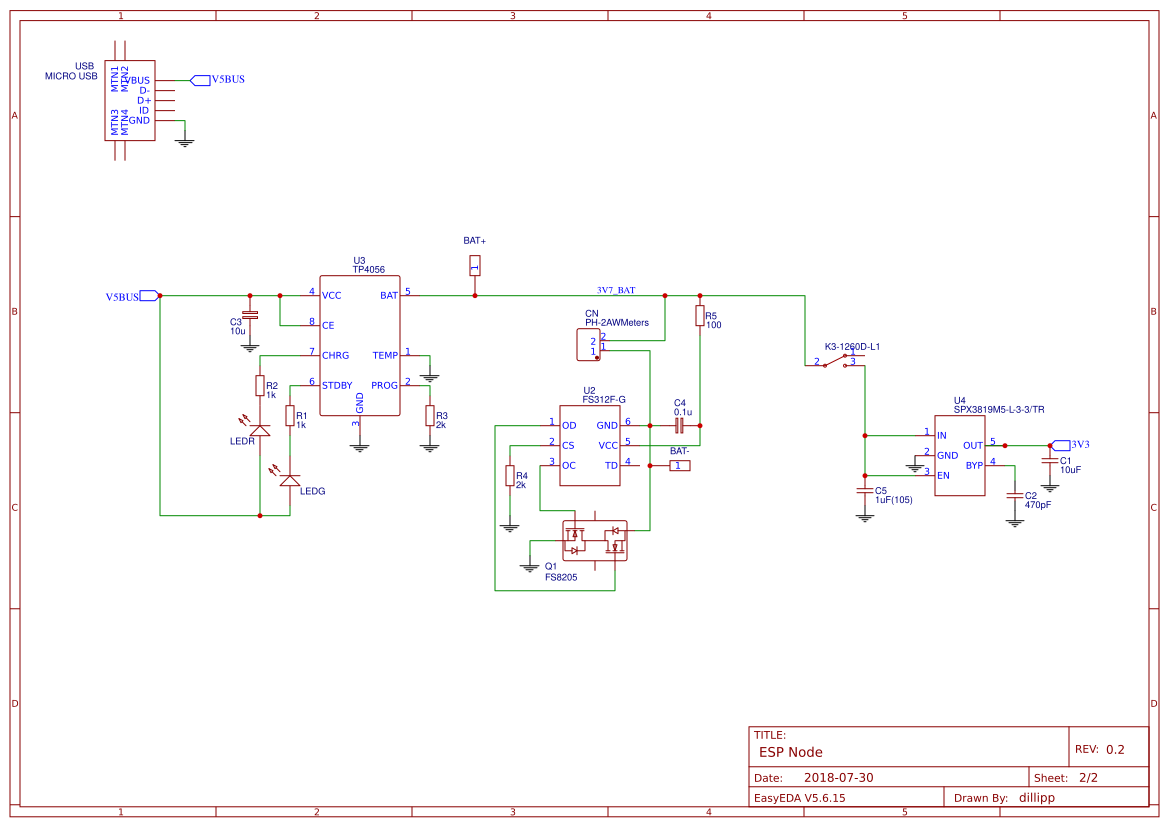Click the Sheet value 2/2
This screenshot has width=1169, height=827.
(x=1088, y=778)
